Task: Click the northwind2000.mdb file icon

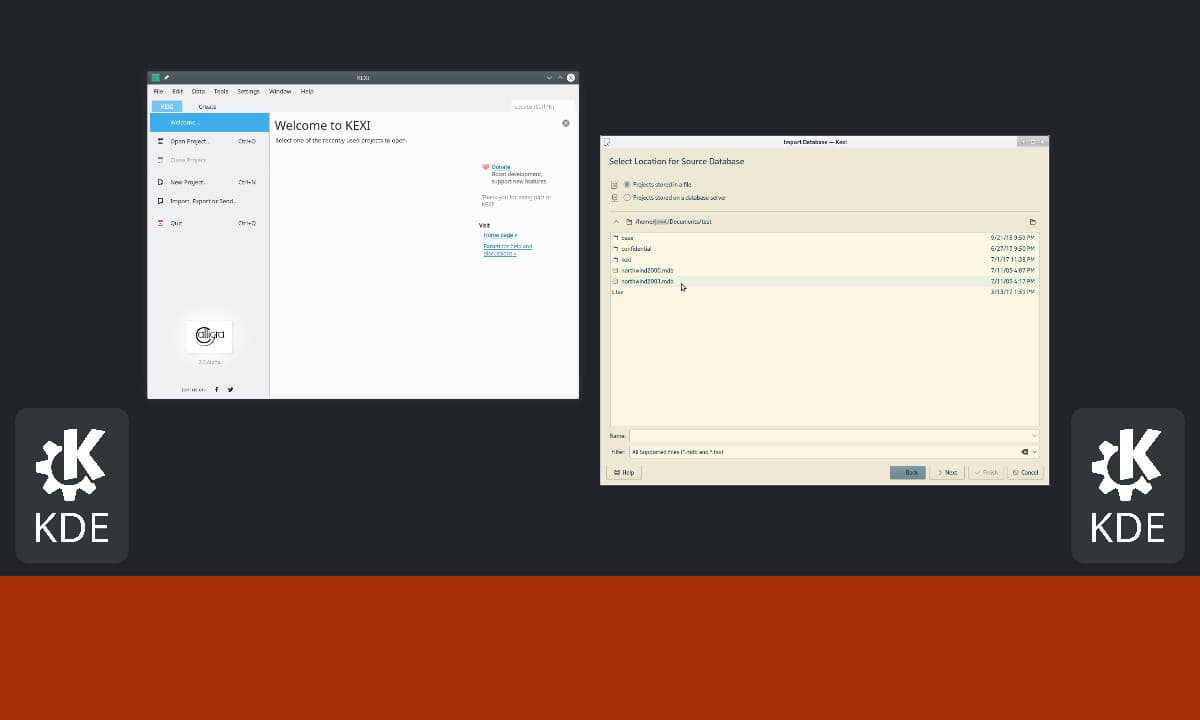Action: coord(616,270)
